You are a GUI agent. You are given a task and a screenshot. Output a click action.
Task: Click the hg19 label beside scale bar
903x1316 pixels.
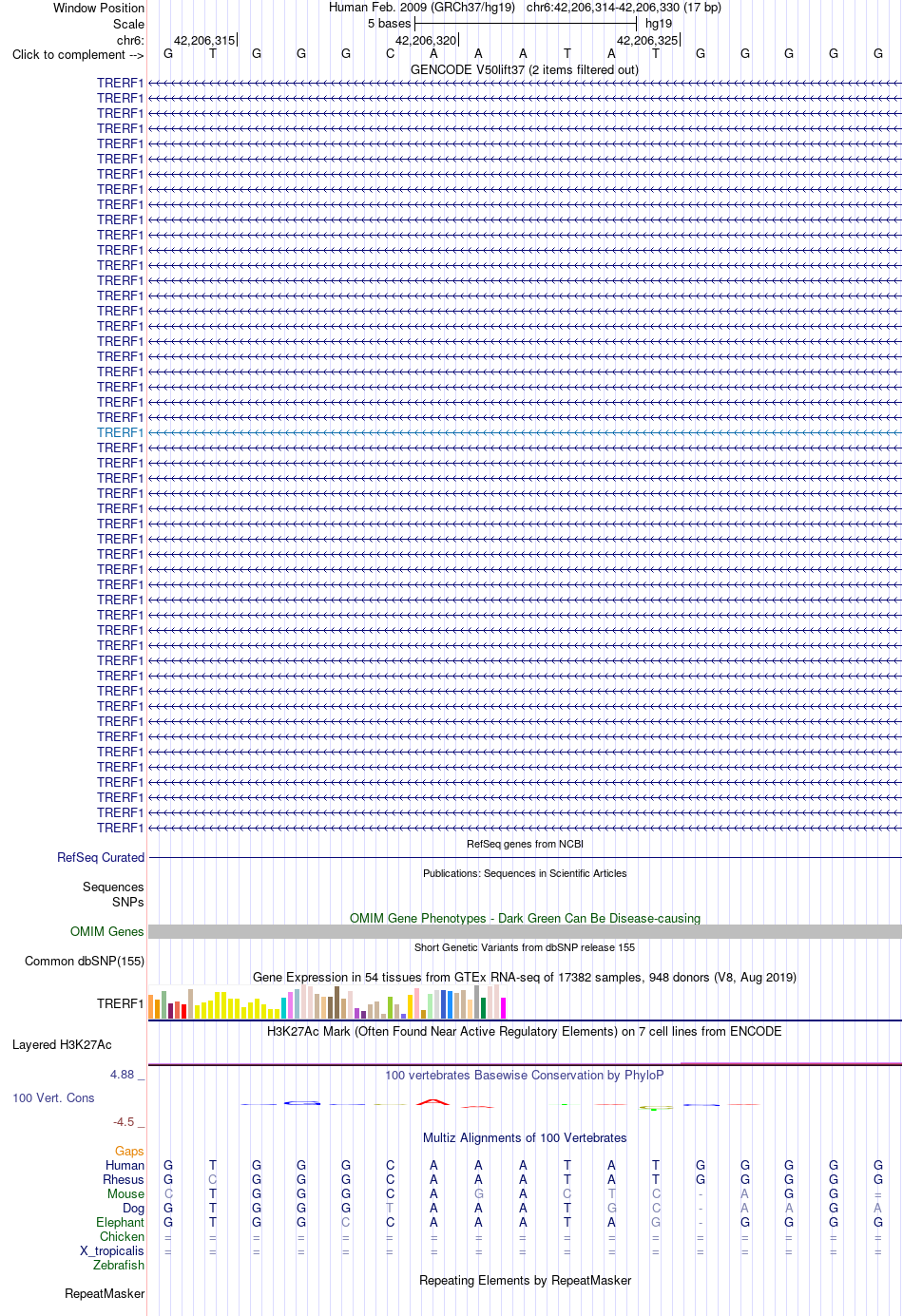tap(659, 24)
